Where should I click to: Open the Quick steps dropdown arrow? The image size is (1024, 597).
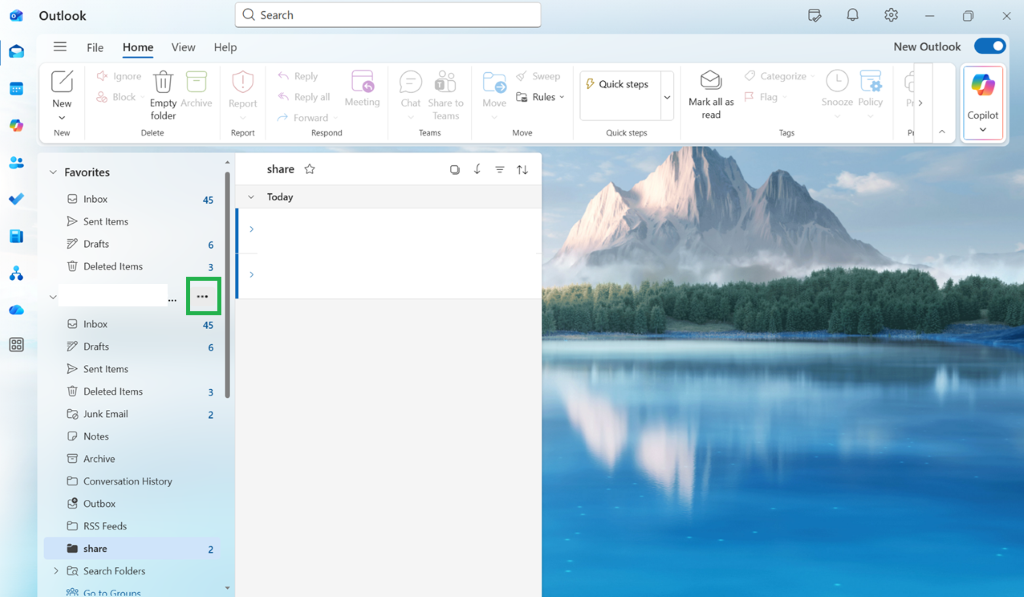click(x=667, y=97)
